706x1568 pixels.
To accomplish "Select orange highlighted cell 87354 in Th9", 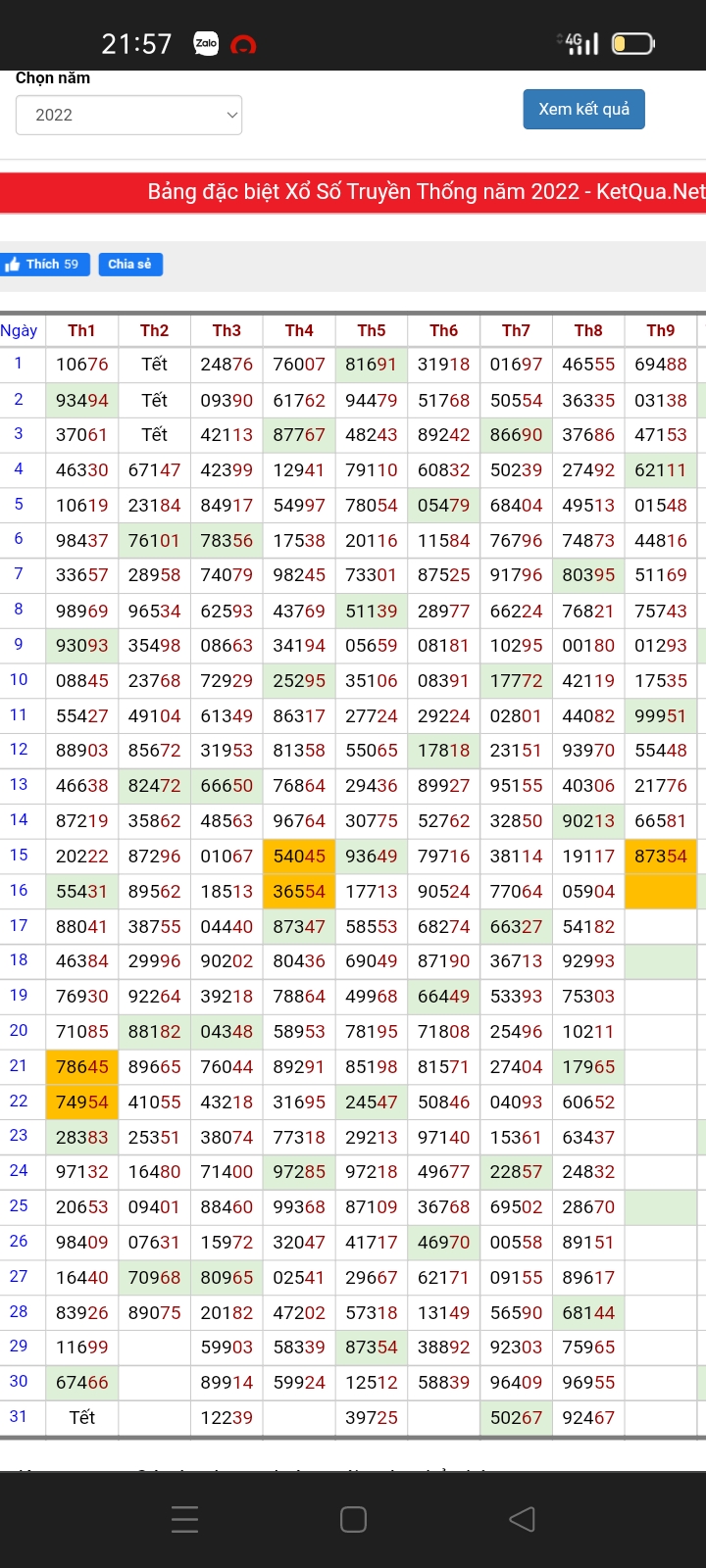I will click(x=661, y=857).
